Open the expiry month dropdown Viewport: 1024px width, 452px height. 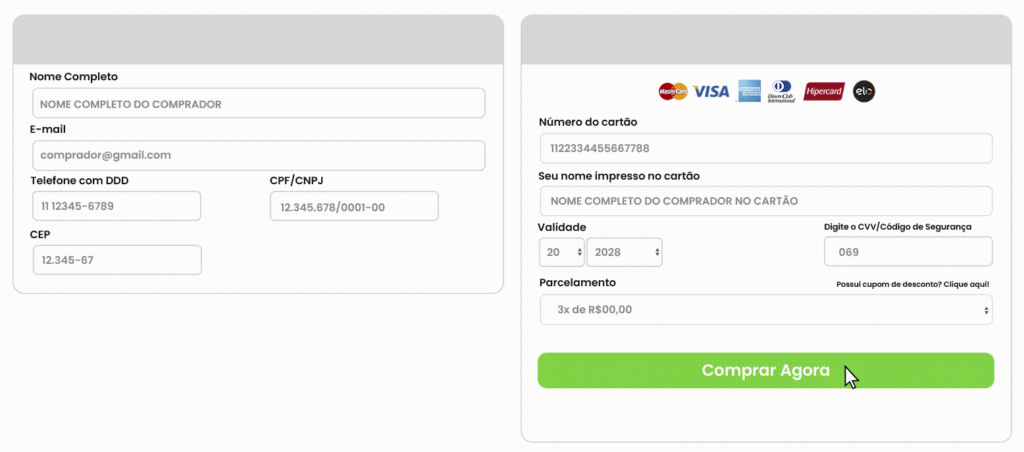click(561, 252)
